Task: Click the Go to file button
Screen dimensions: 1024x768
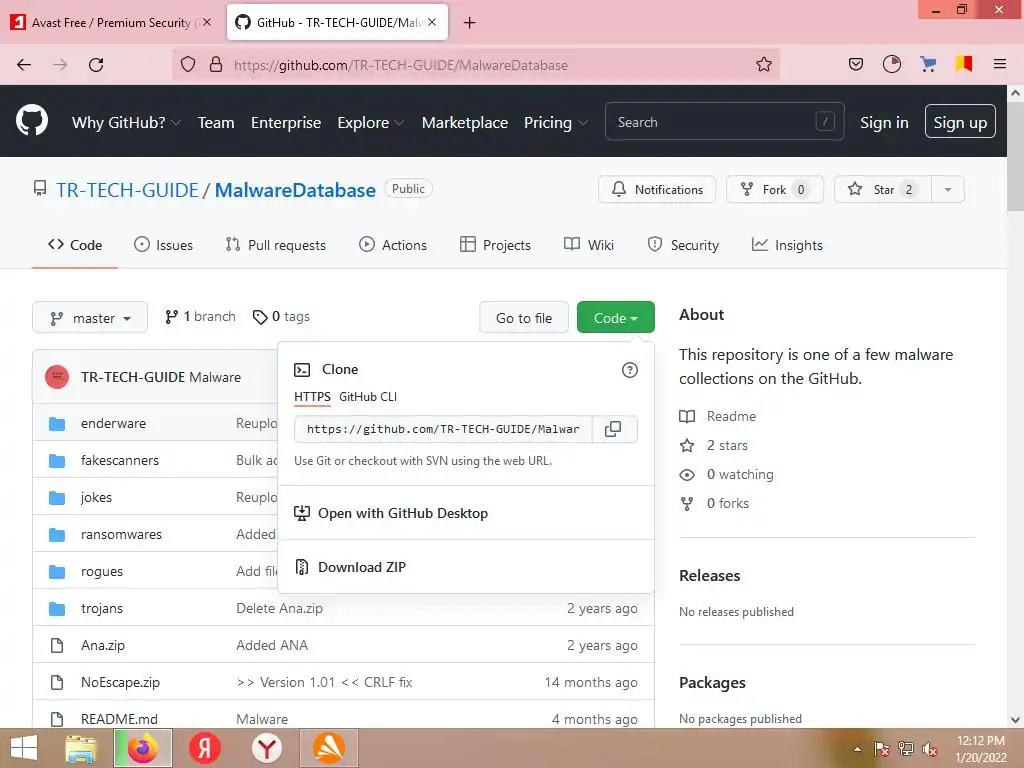Action: [x=524, y=318]
